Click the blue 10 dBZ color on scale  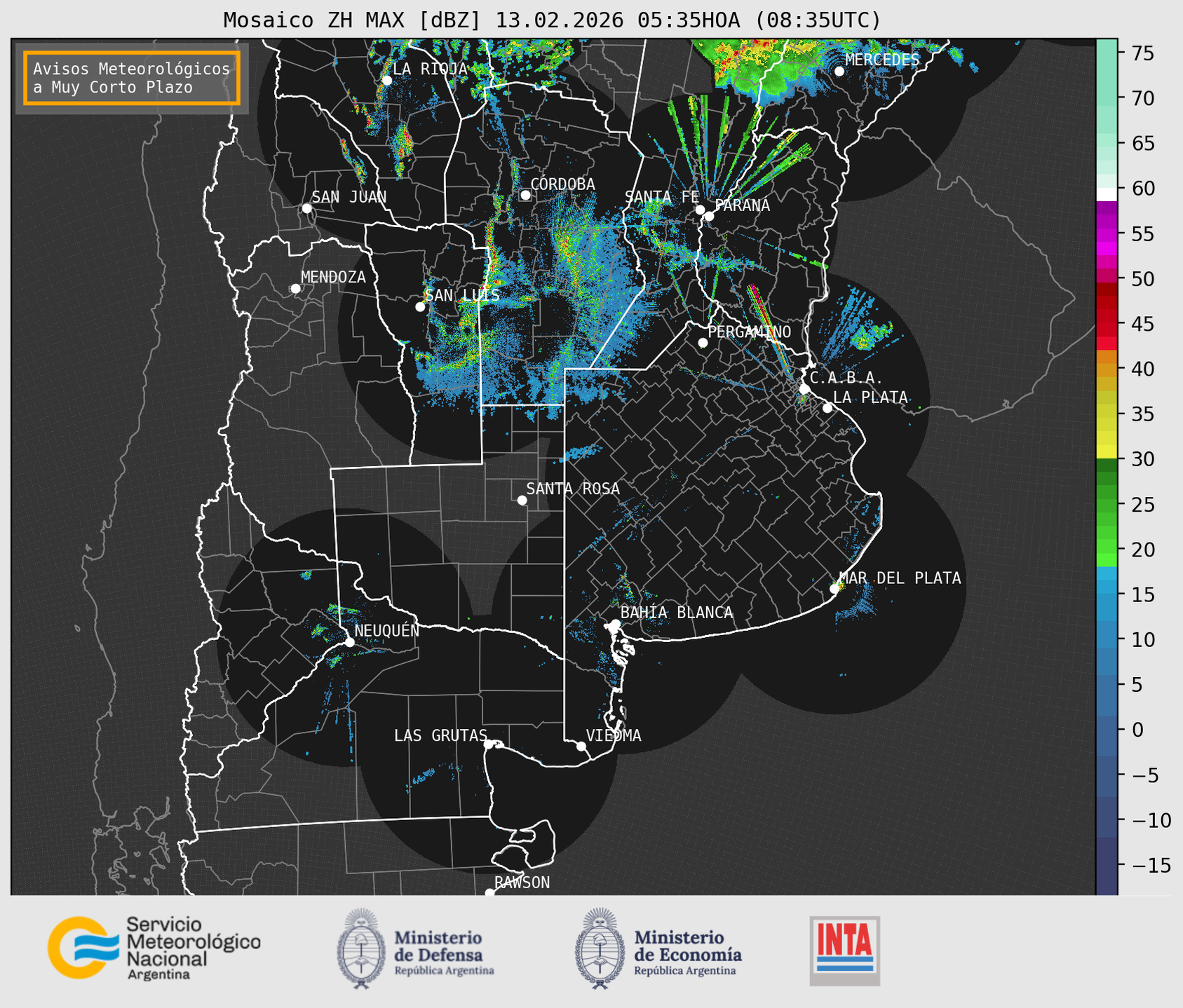click(1107, 639)
